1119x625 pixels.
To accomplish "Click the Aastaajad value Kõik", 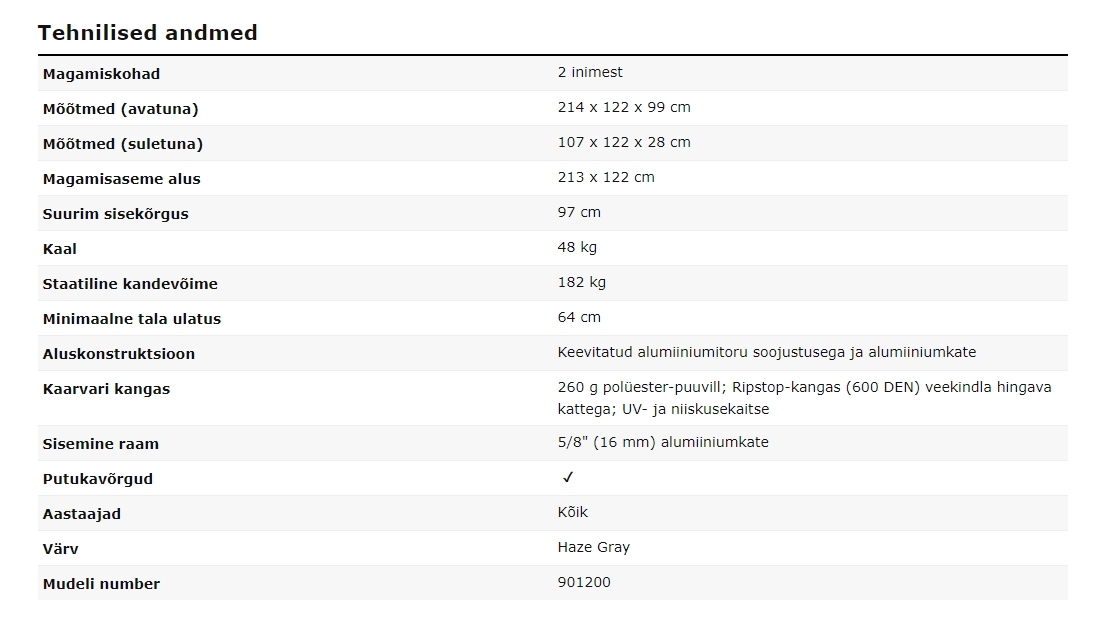I will click(x=573, y=512).
